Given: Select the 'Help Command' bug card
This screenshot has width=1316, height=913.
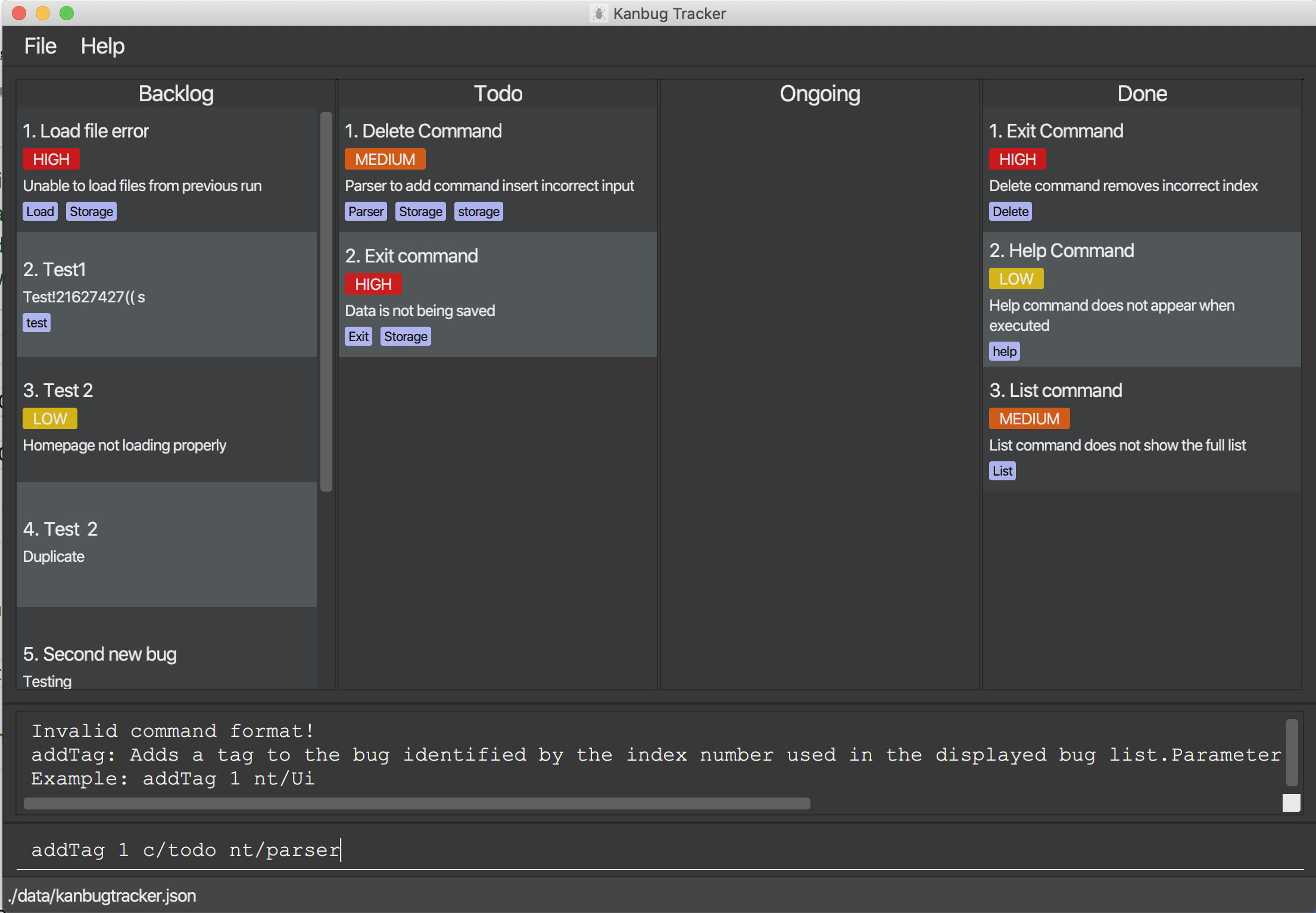Looking at the screenshot, I should (1142, 299).
